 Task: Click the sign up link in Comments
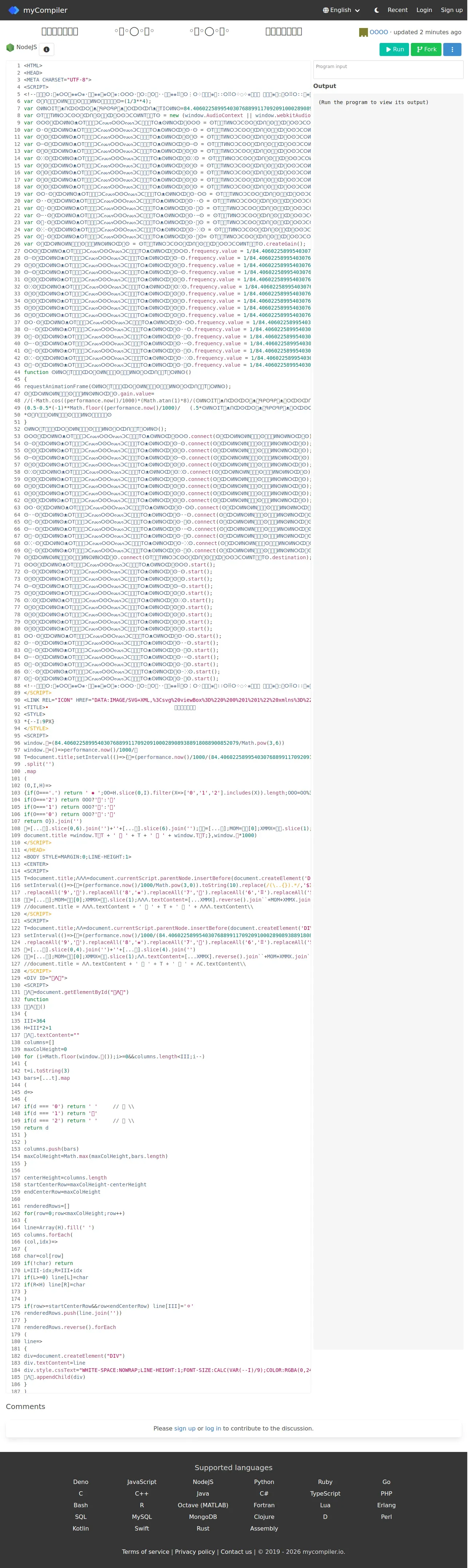pyautogui.click(x=185, y=1428)
